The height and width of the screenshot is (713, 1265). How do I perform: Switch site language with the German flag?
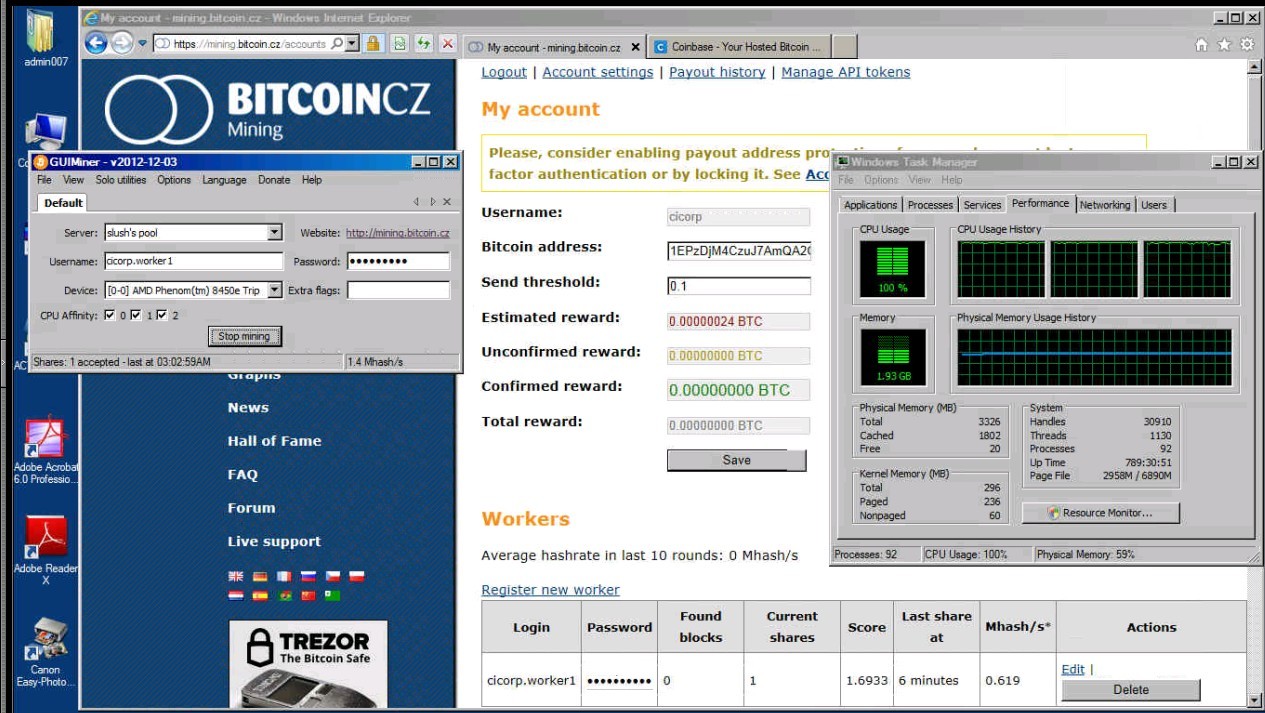tap(260, 576)
